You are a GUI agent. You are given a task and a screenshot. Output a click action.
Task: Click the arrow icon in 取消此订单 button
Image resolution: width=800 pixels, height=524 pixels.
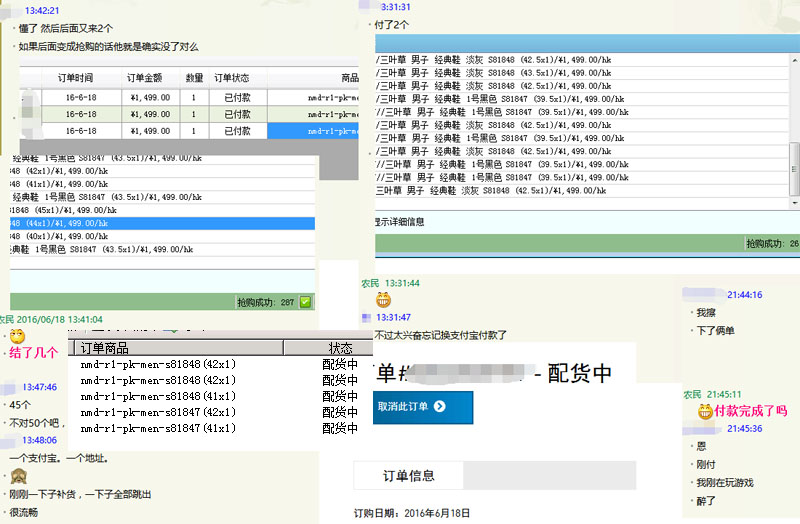point(440,407)
